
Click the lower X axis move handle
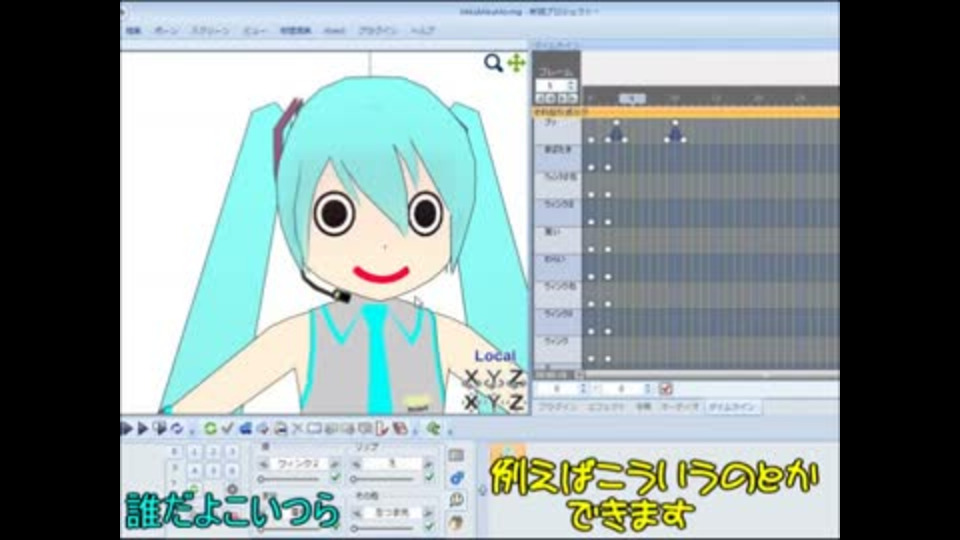[x=471, y=402]
